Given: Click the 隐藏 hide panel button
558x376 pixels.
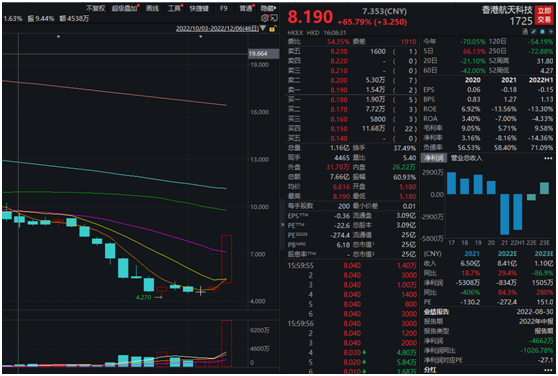Looking at the screenshot, I should click(268, 8).
